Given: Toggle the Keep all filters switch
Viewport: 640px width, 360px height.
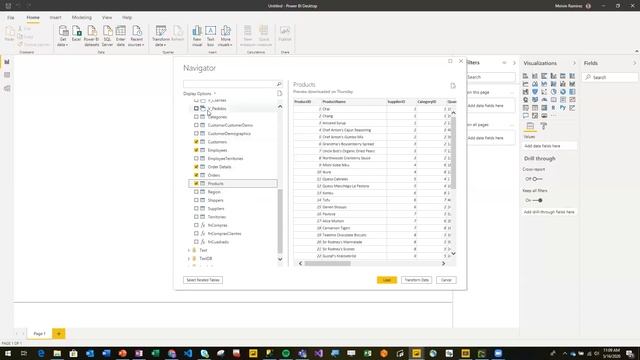Looking at the screenshot, I should tap(537, 200).
